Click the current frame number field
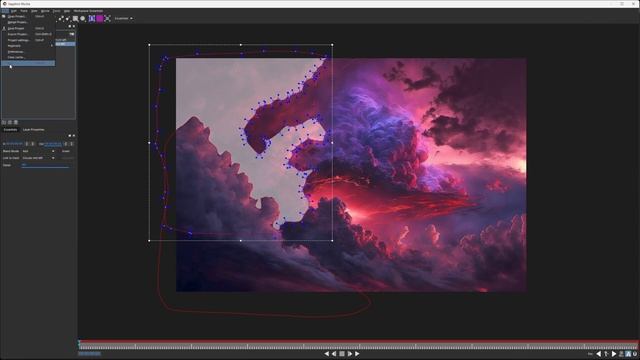The height and width of the screenshot is (360, 640). [x=89, y=353]
